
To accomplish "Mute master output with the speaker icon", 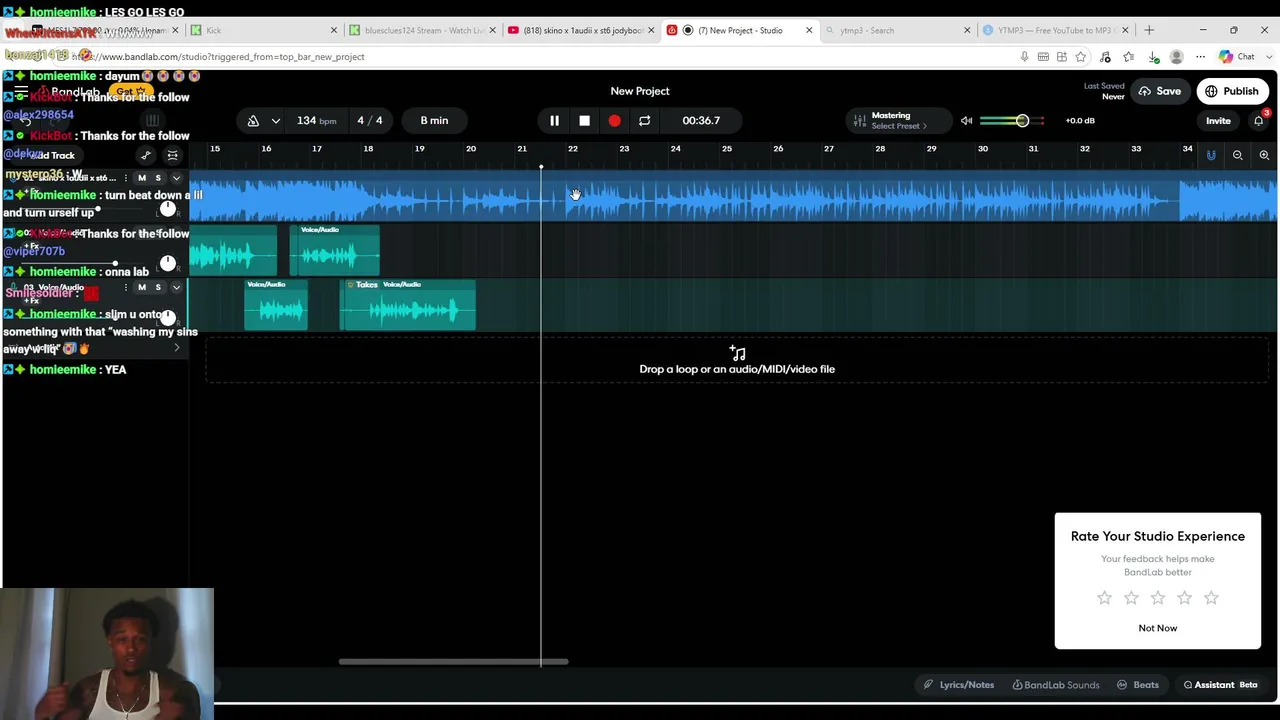I will 966,121.
